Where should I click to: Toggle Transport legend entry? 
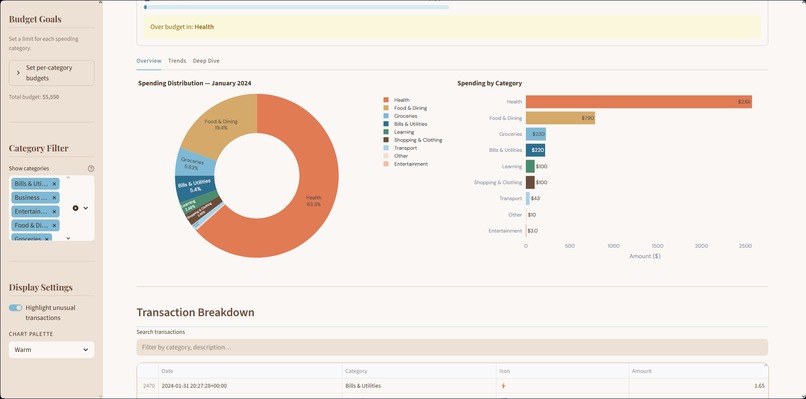point(400,148)
